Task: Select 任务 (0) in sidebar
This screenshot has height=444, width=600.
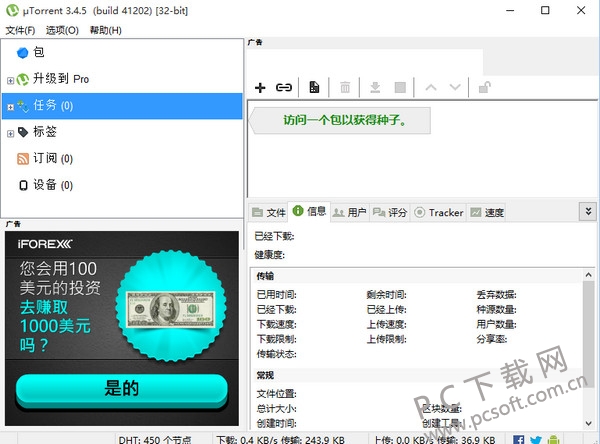Action: click(122, 106)
